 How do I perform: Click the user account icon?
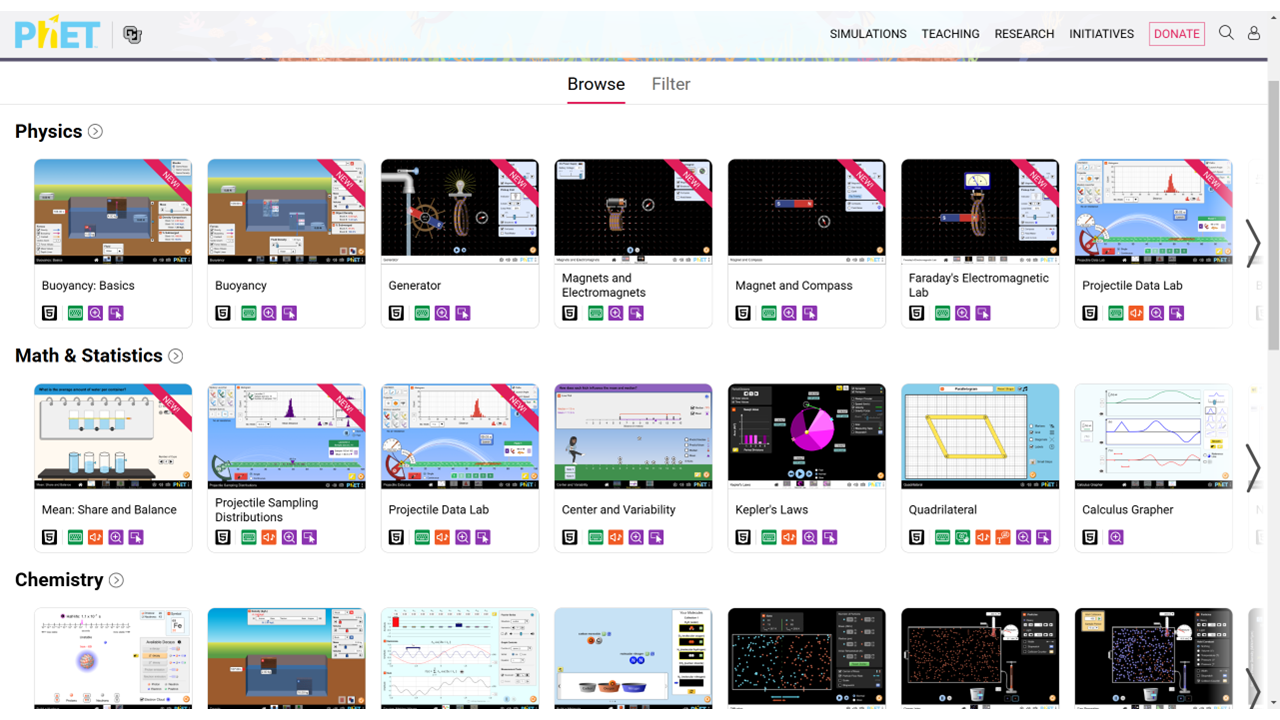[1253, 33]
